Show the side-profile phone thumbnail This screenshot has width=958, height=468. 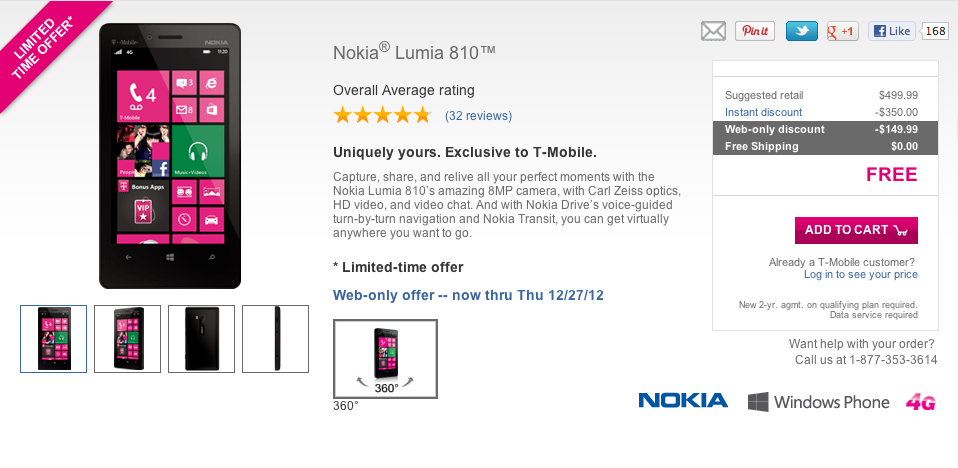tap(276, 339)
